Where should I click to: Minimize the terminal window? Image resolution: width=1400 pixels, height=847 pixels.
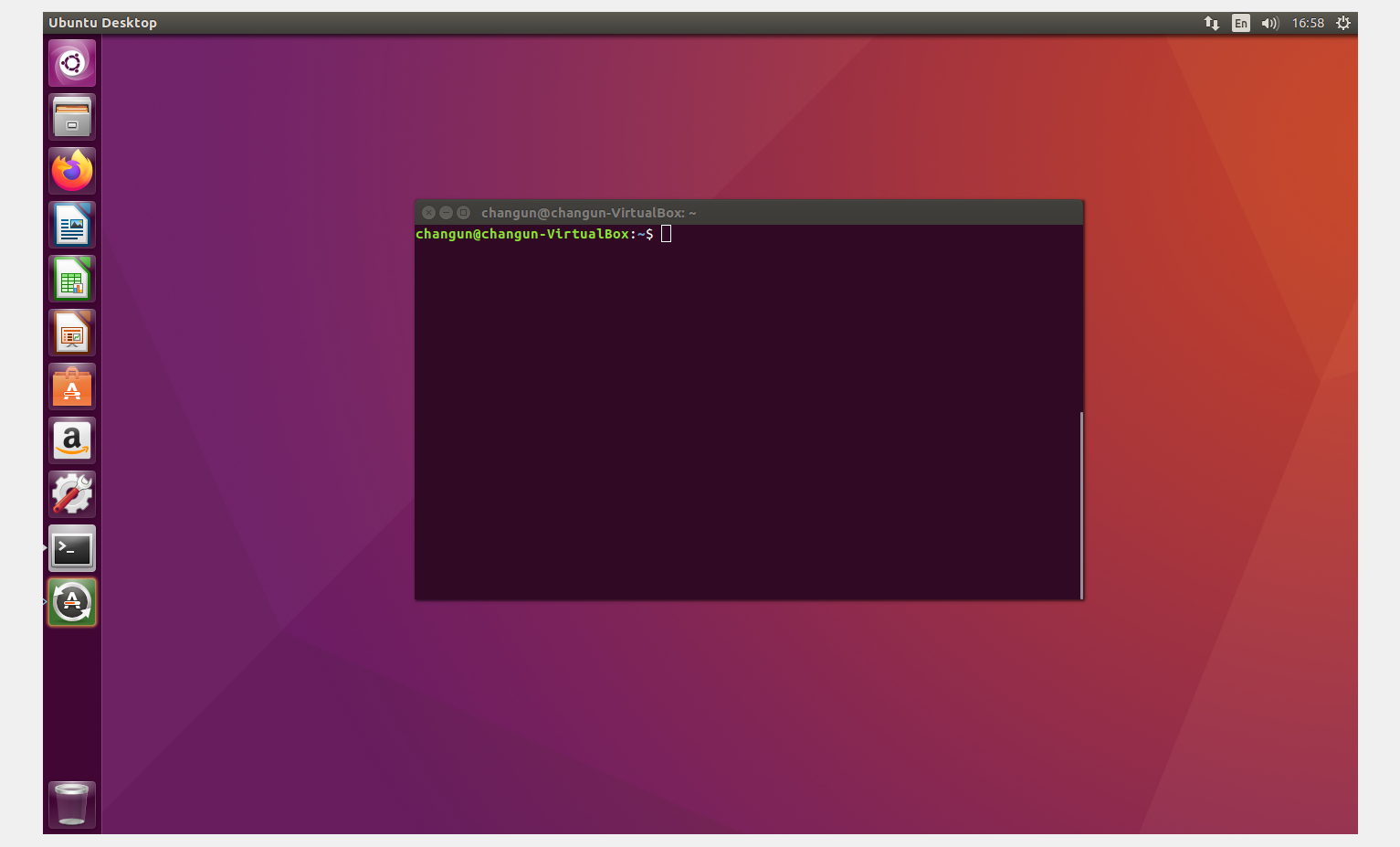[x=446, y=212]
